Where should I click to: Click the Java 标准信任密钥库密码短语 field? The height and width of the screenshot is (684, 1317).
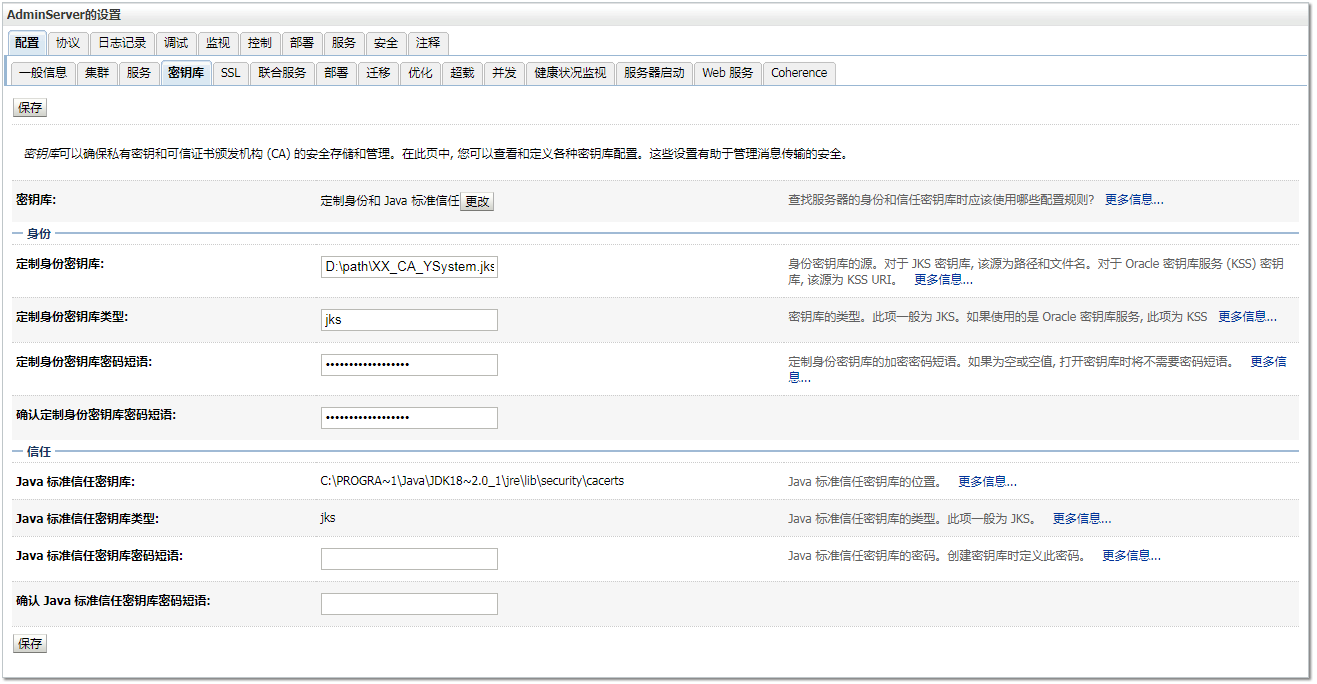tap(408, 558)
